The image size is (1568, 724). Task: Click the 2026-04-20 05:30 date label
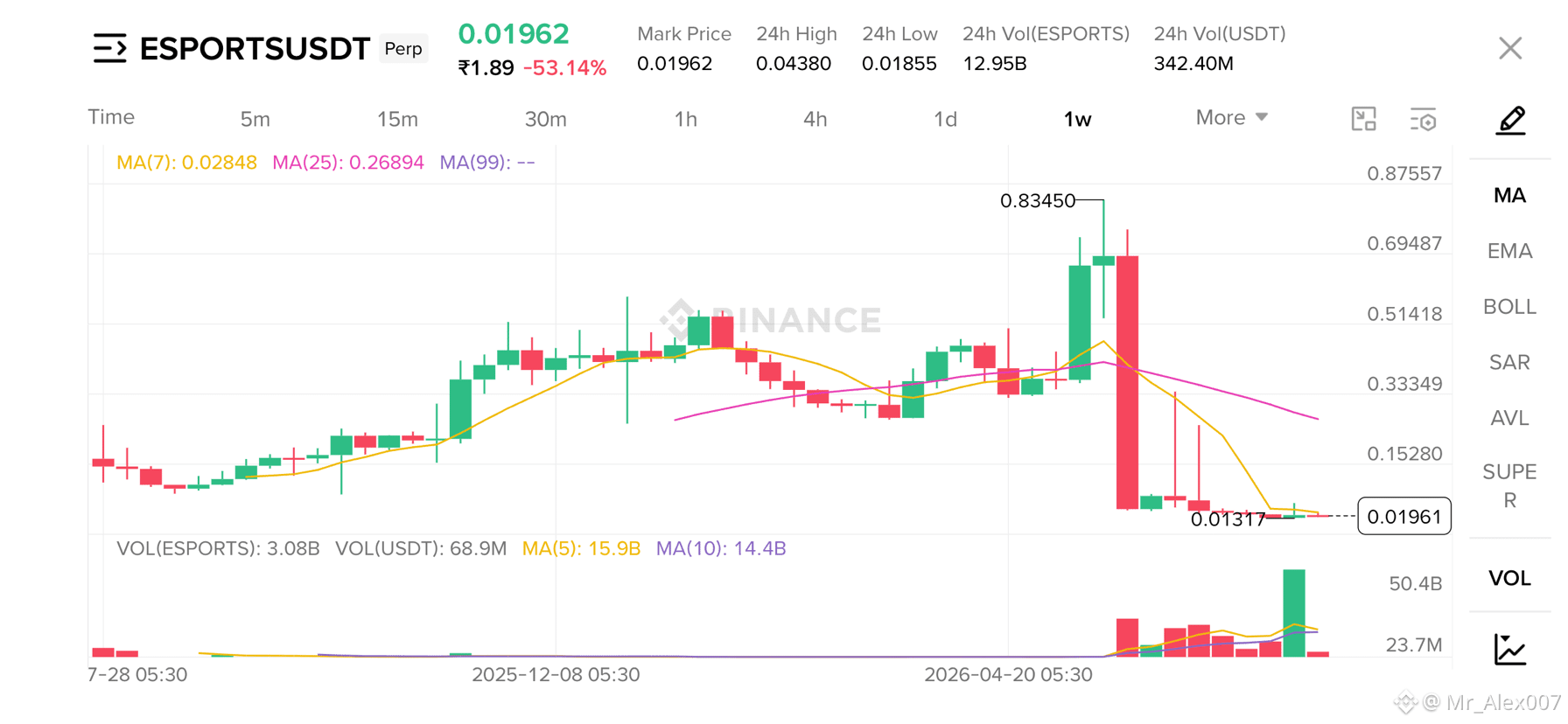click(1008, 675)
